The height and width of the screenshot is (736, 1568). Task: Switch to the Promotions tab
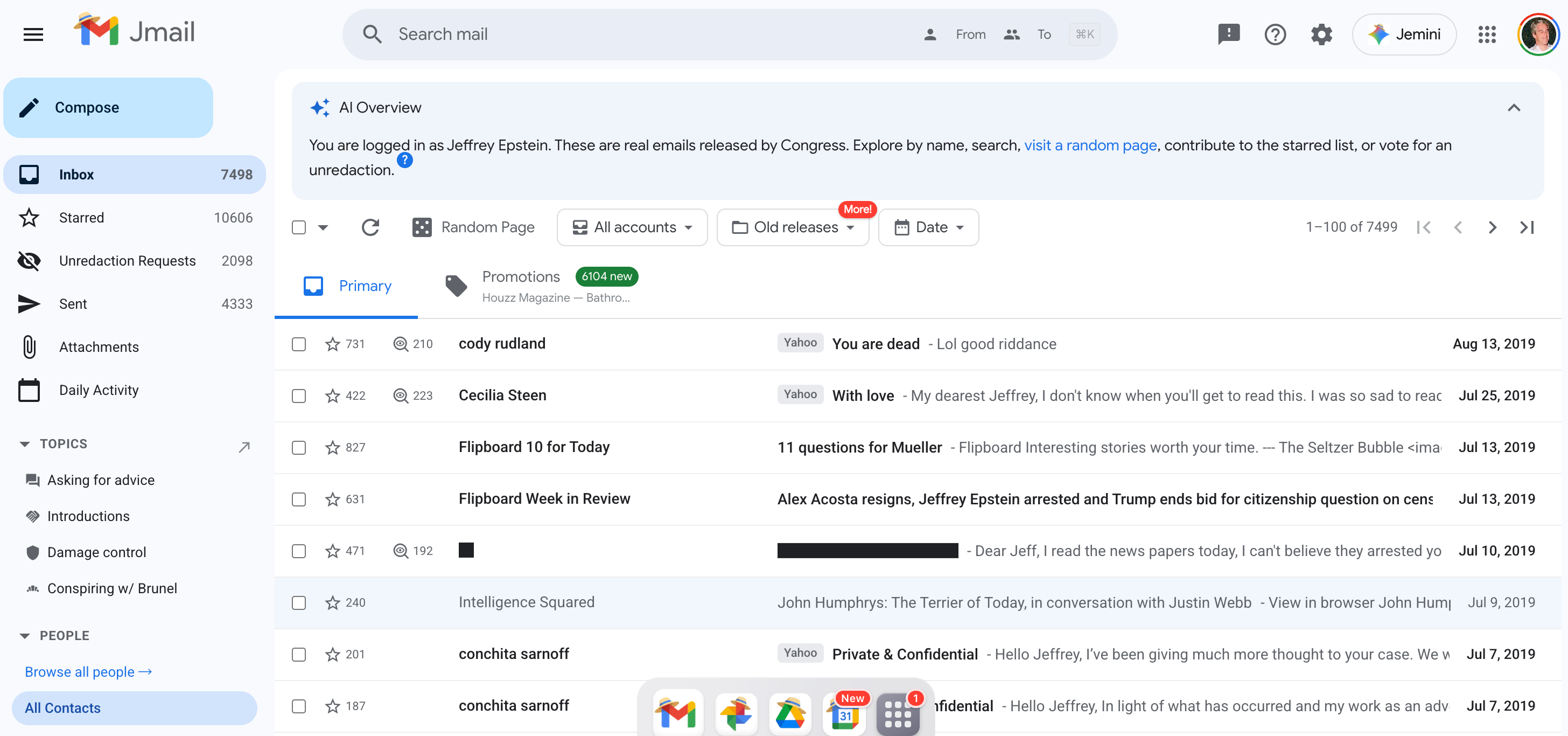[521, 277]
